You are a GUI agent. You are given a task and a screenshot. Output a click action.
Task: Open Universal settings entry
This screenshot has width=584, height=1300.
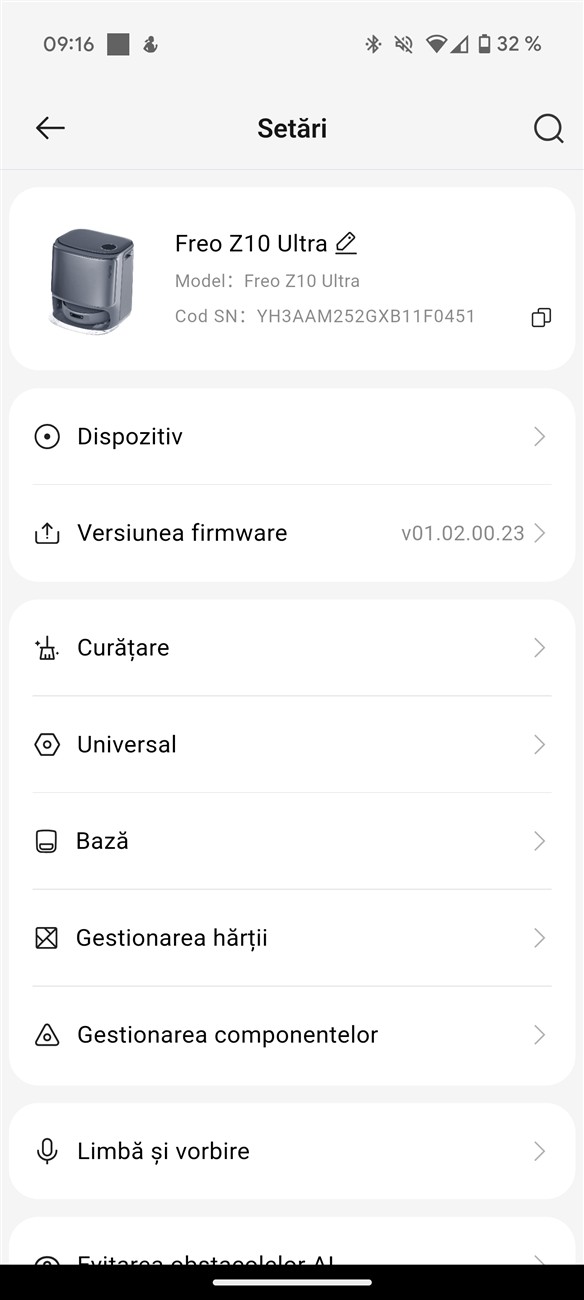(292, 745)
